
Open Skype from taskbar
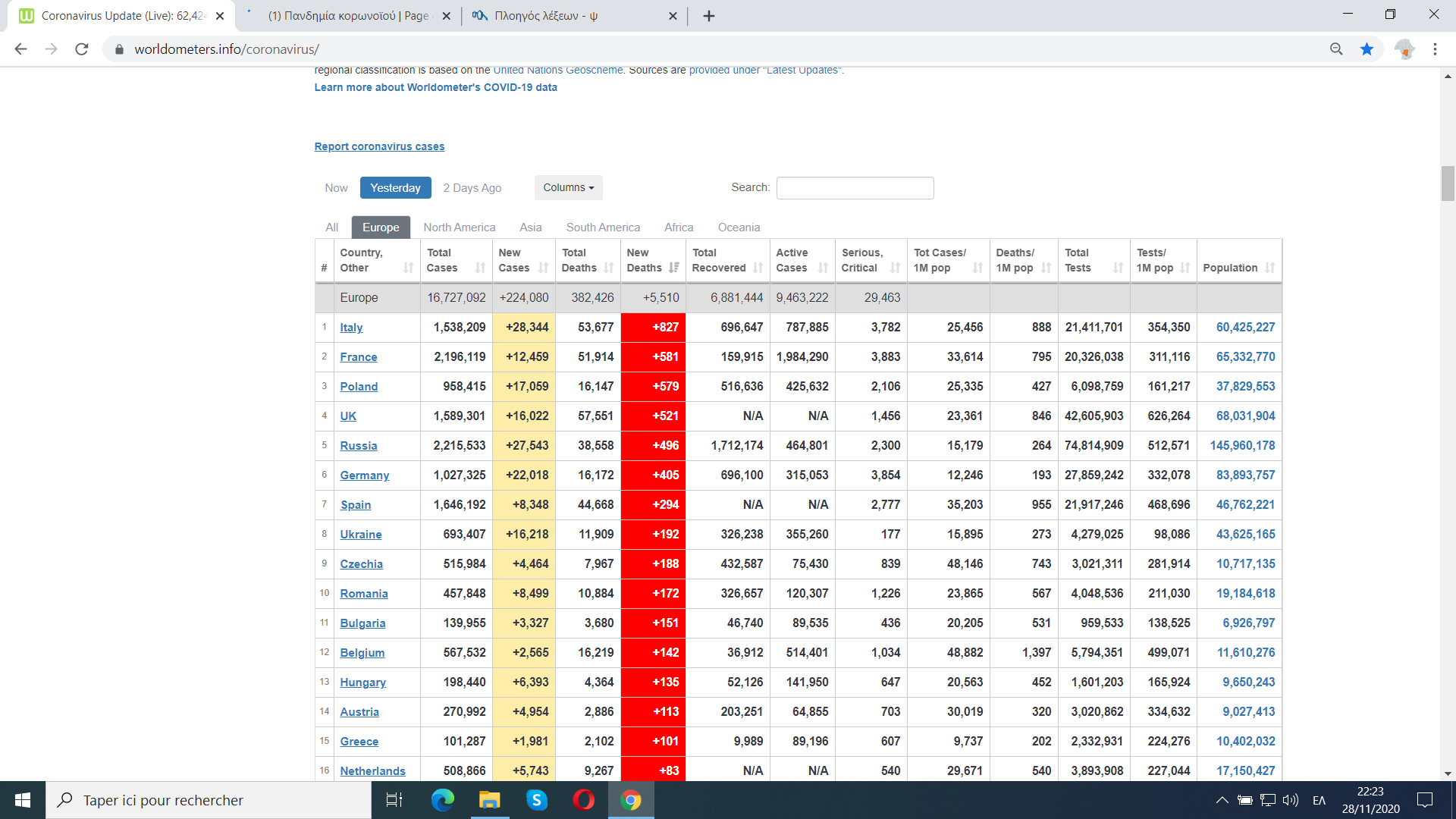(x=537, y=800)
